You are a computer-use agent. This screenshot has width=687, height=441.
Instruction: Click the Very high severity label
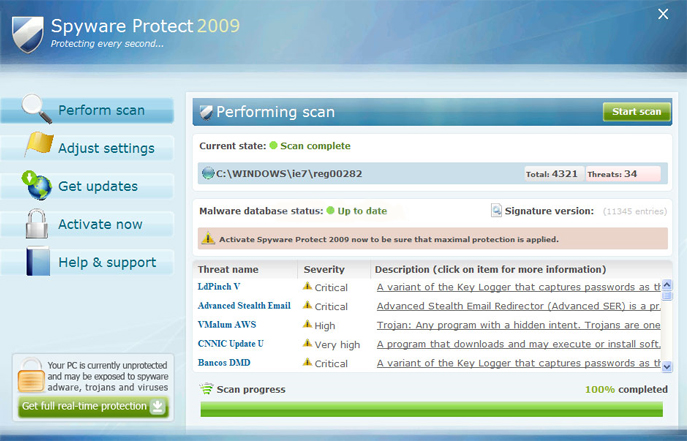pos(337,345)
